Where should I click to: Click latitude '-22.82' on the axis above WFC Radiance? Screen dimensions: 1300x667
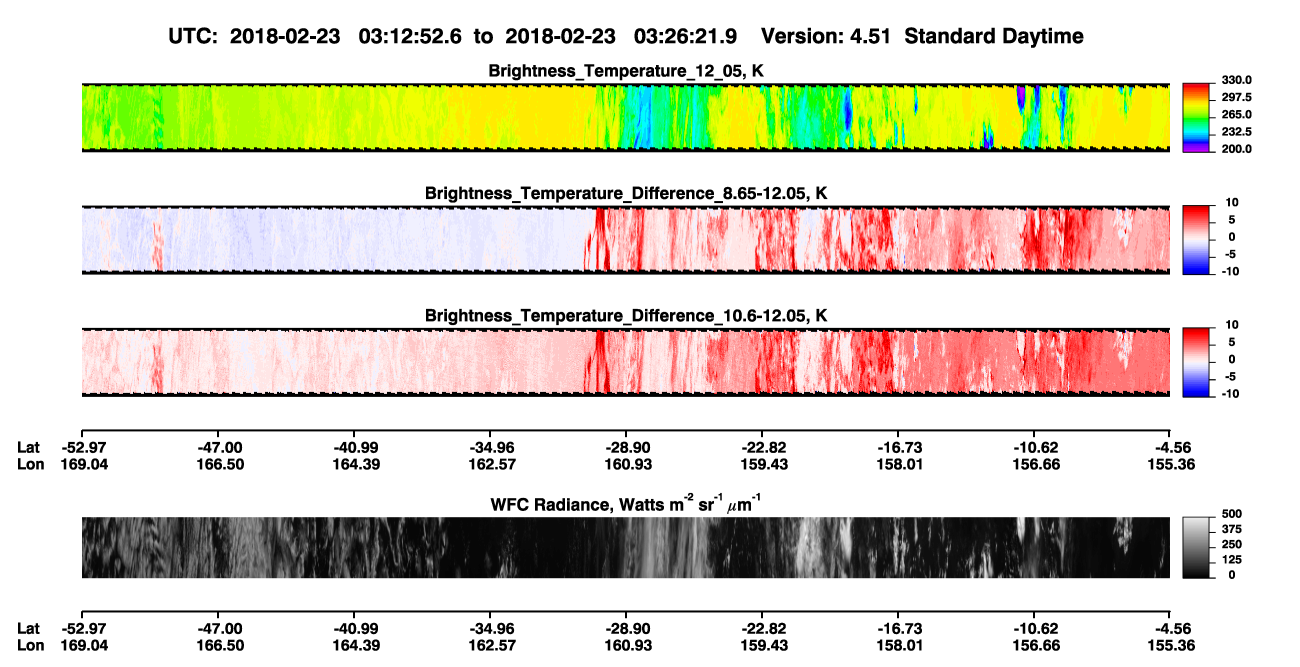(x=763, y=448)
